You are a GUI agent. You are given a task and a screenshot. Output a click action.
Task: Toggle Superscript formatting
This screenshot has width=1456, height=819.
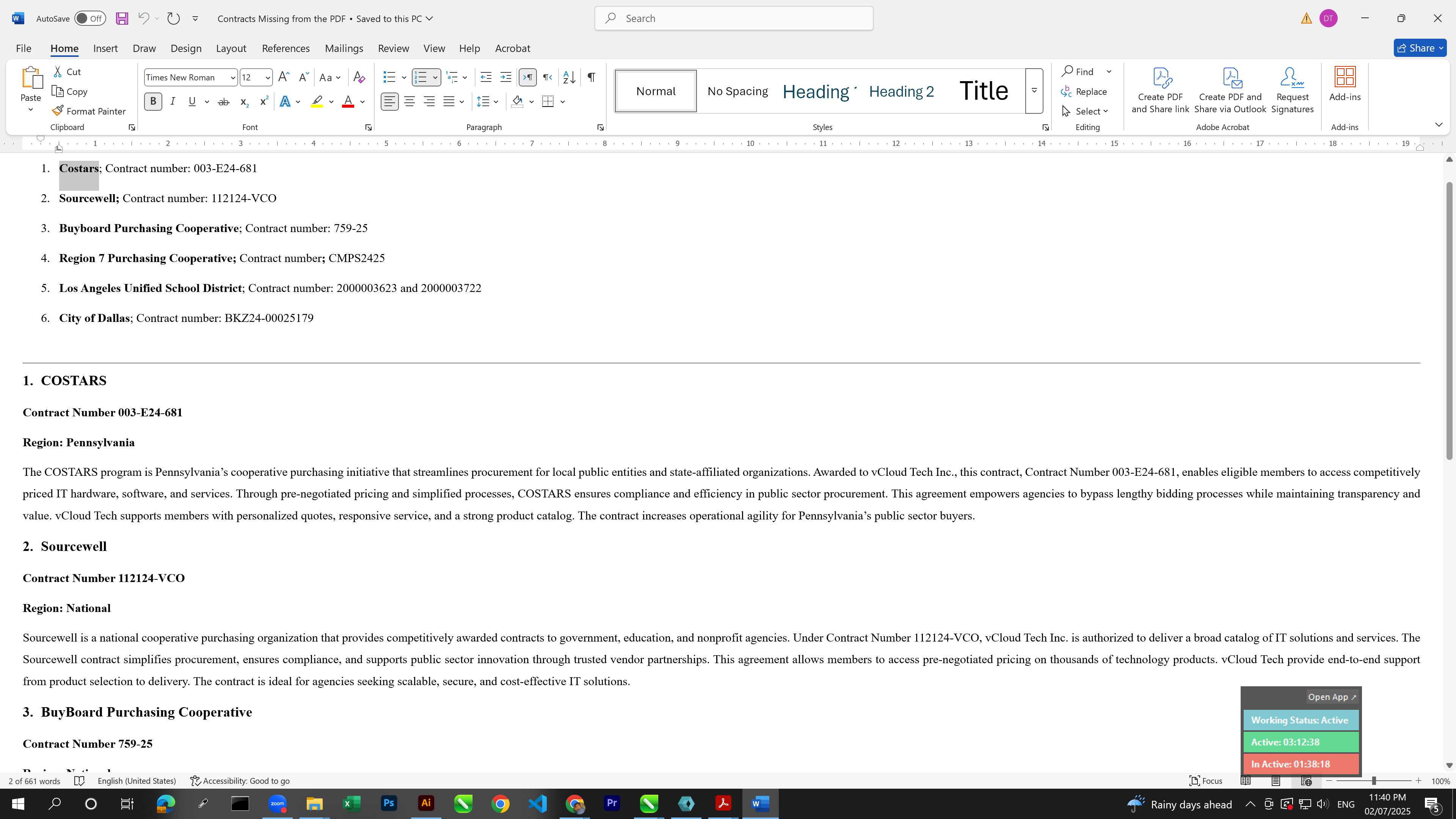pos(264,102)
